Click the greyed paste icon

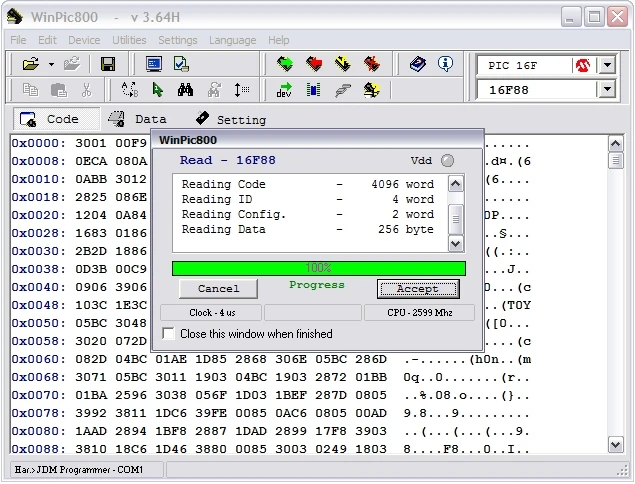59,90
